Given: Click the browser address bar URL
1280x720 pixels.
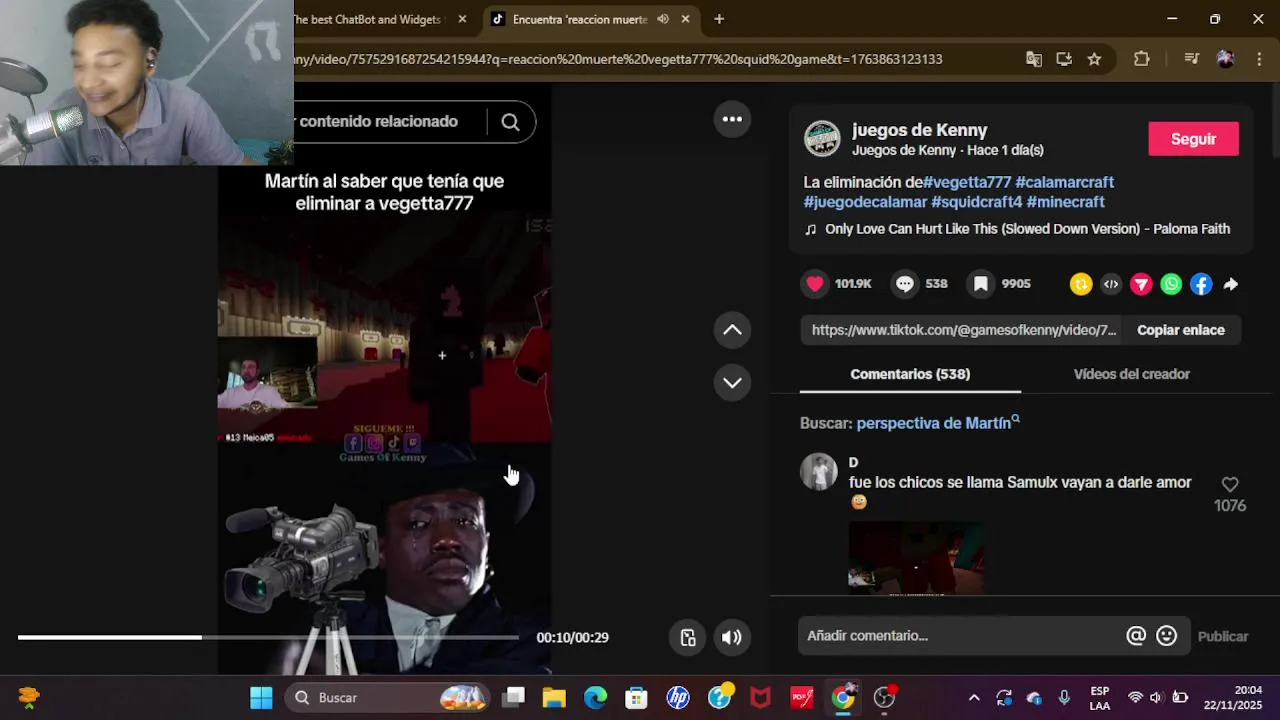Looking at the screenshot, I should 618,59.
